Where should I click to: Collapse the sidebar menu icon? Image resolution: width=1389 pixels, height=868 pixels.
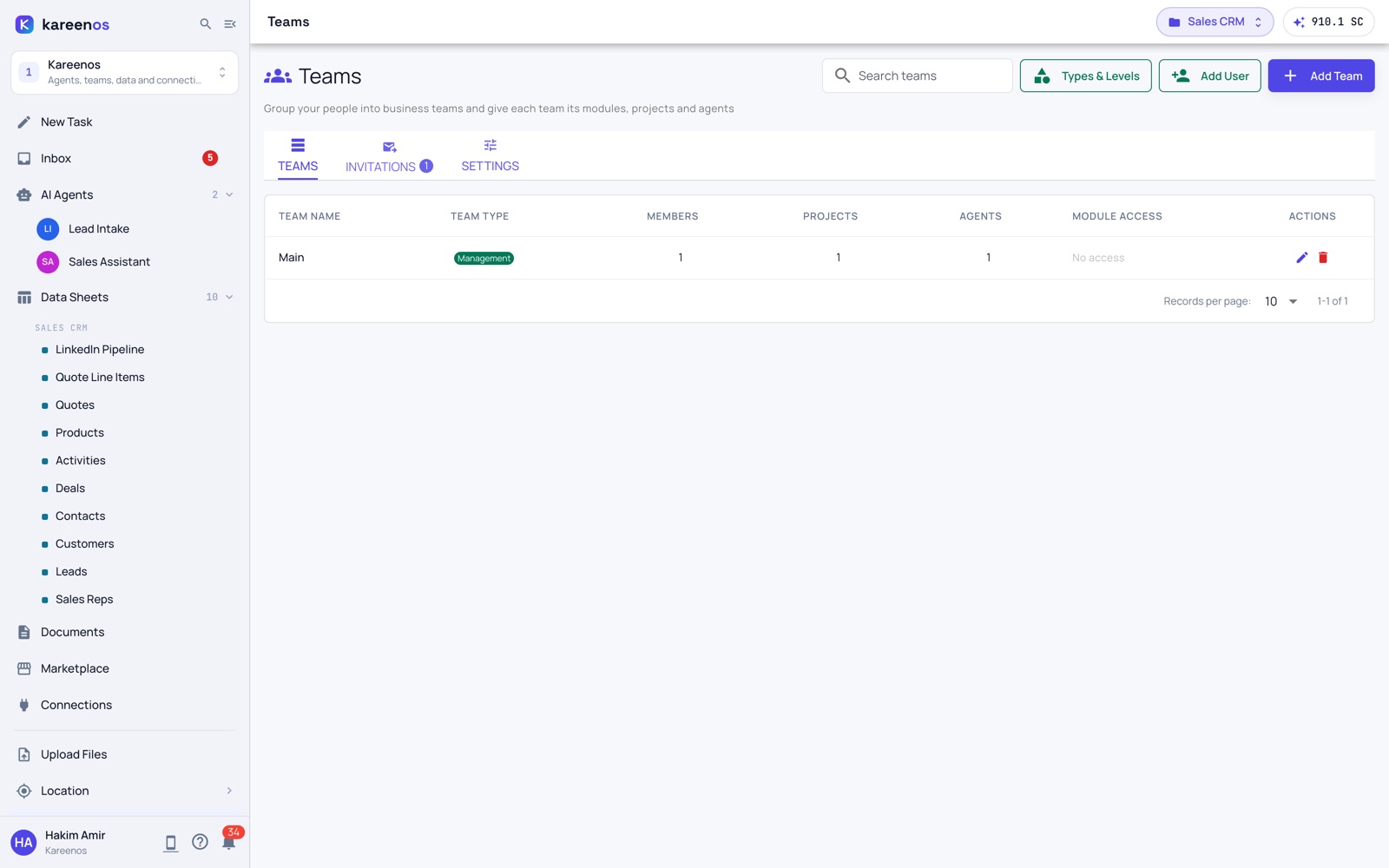(x=230, y=24)
